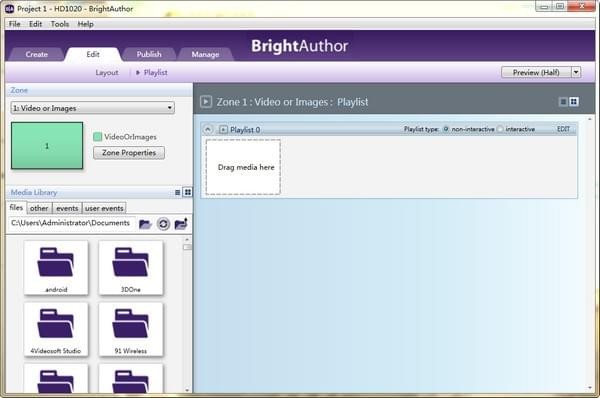This screenshot has width=600, height=398.
Task: Open the File menu
Action: [x=15, y=24]
